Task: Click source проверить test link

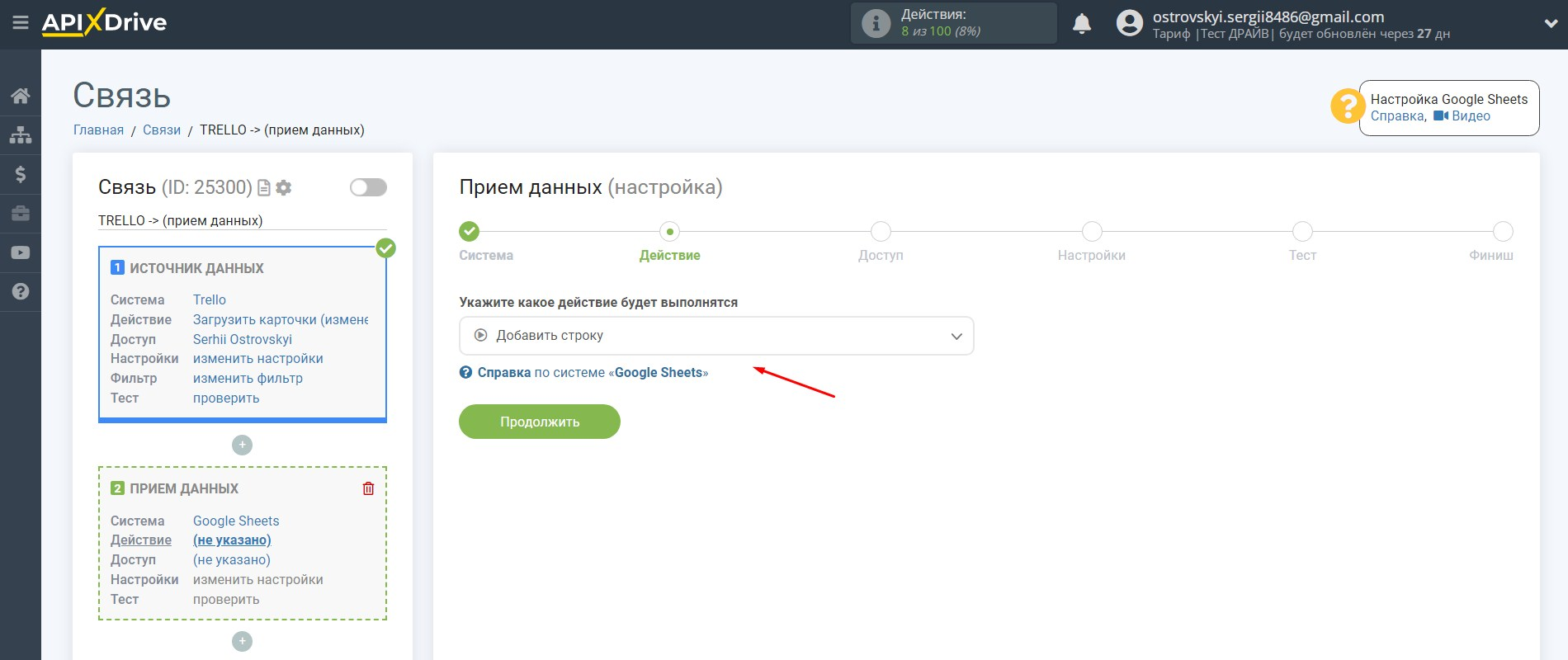Action: click(x=226, y=398)
